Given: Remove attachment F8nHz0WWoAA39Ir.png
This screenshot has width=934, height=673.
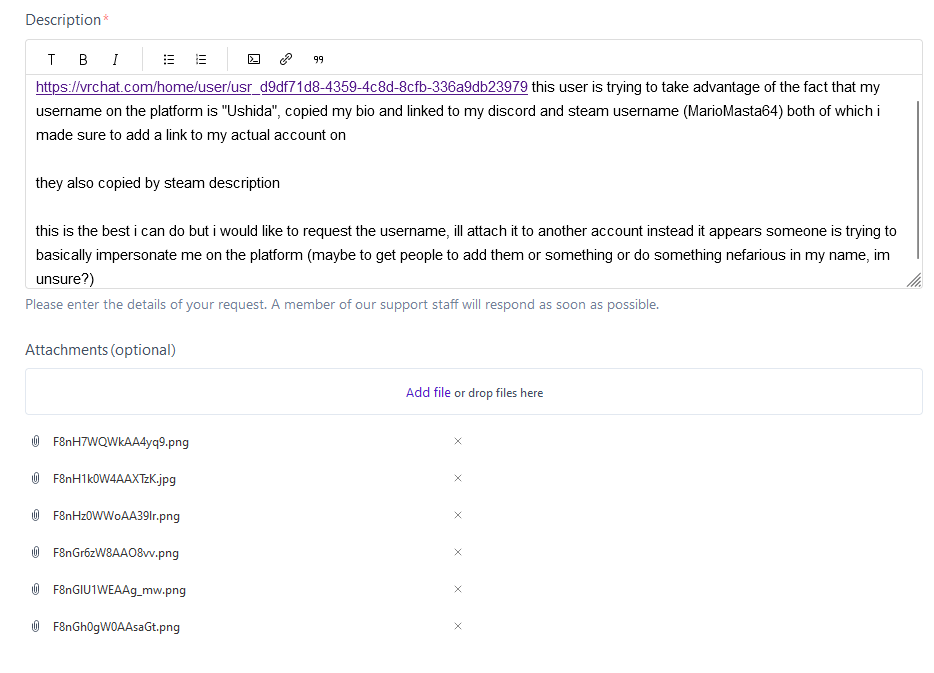Looking at the screenshot, I should click(x=458, y=515).
